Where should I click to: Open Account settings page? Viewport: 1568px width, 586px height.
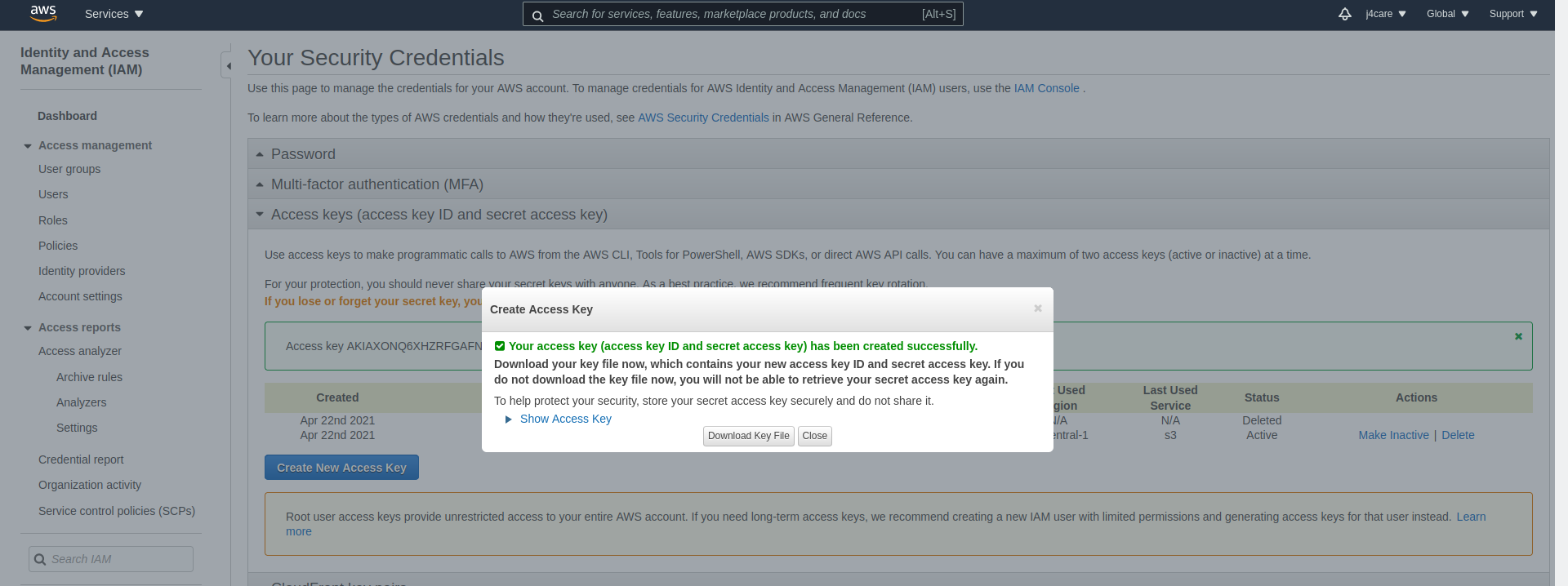tap(80, 296)
